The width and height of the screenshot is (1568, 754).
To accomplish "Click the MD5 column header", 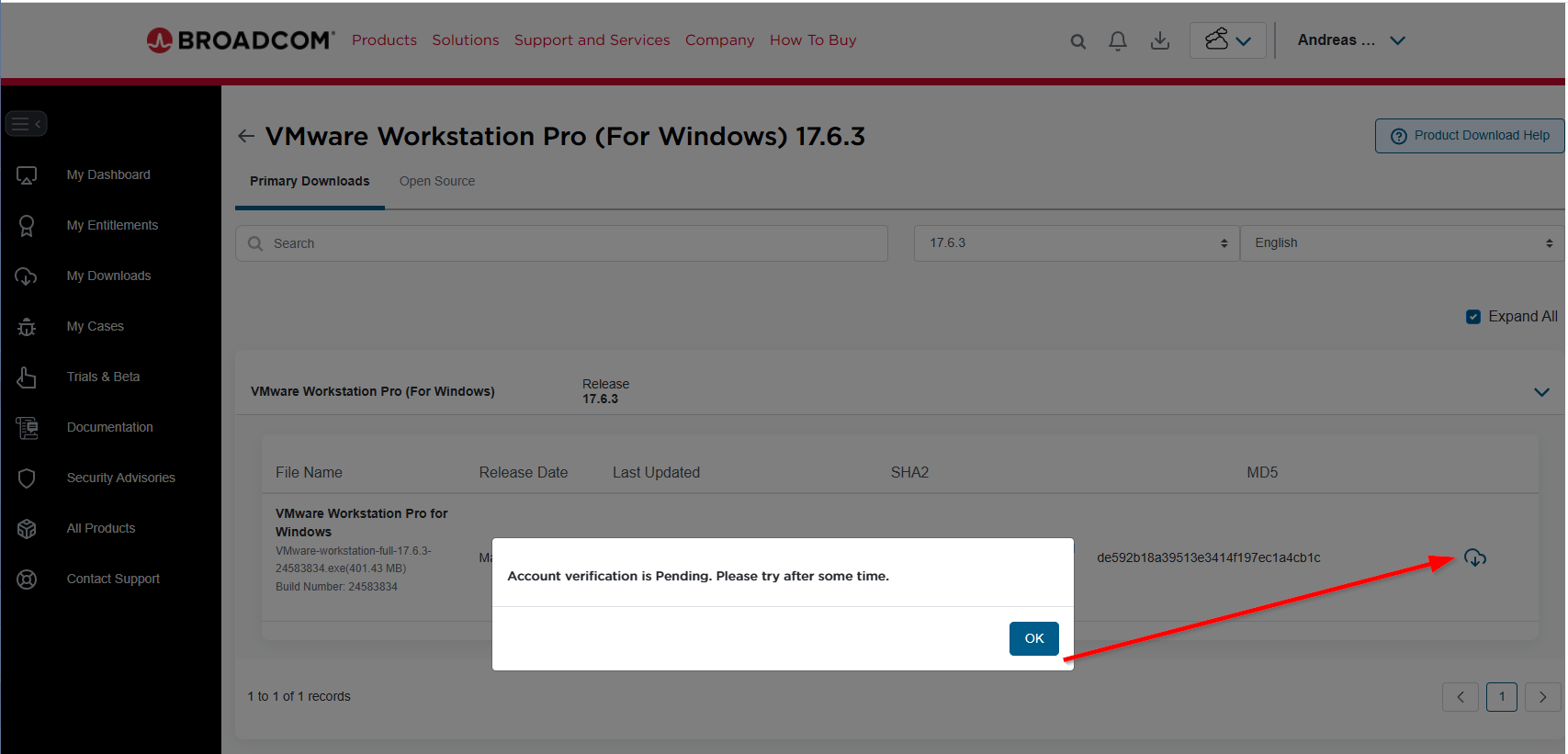I will pyautogui.click(x=1262, y=473).
